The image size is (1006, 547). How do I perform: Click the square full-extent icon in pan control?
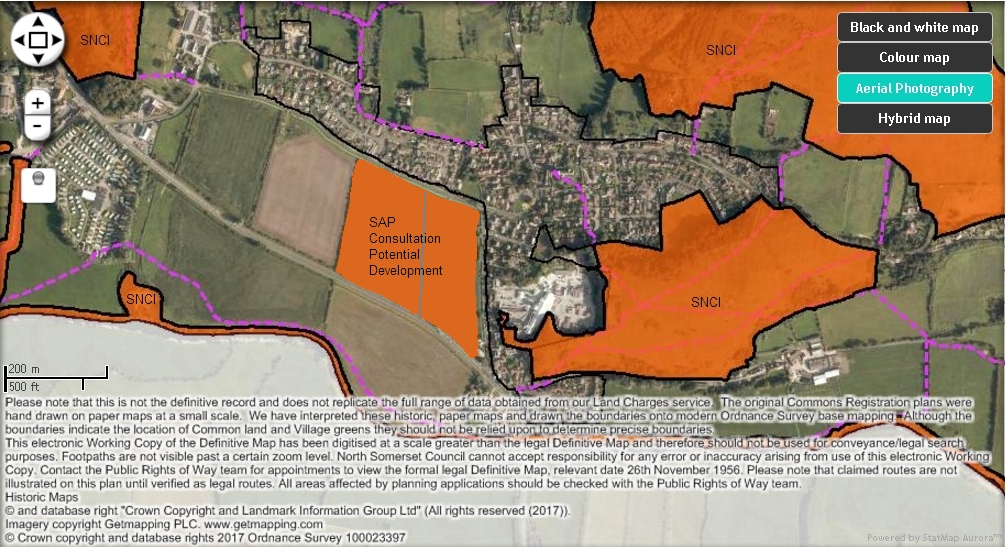(x=38, y=40)
